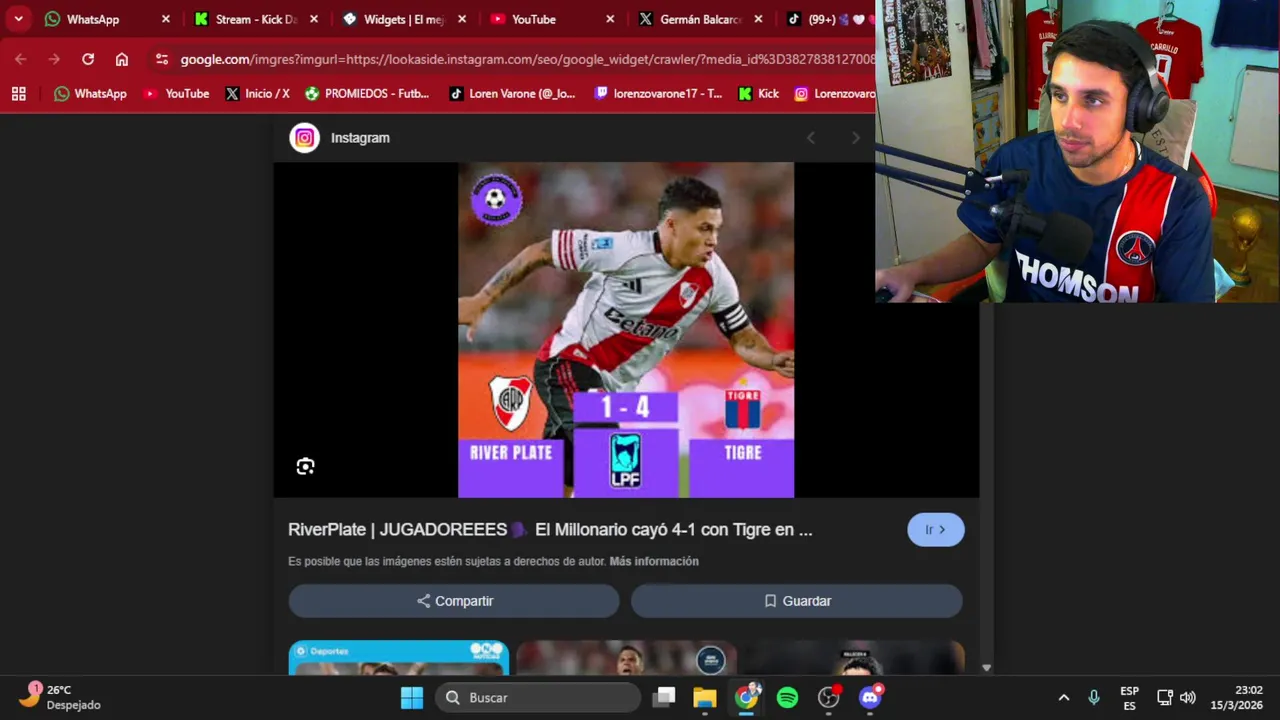Open Spotify from the taskbar

(x=788, y=698)
